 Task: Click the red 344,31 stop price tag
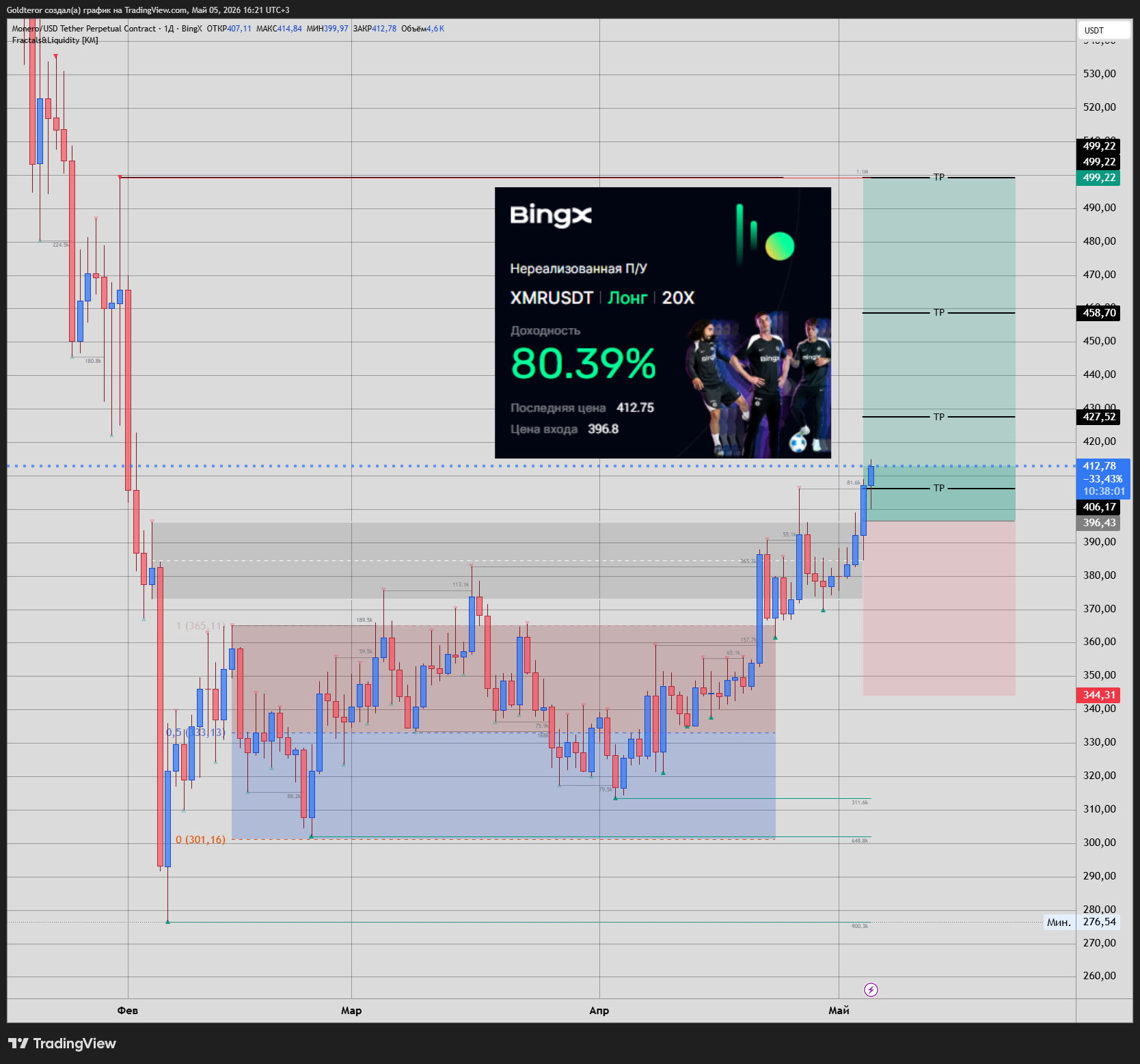tap(1098, 695)
